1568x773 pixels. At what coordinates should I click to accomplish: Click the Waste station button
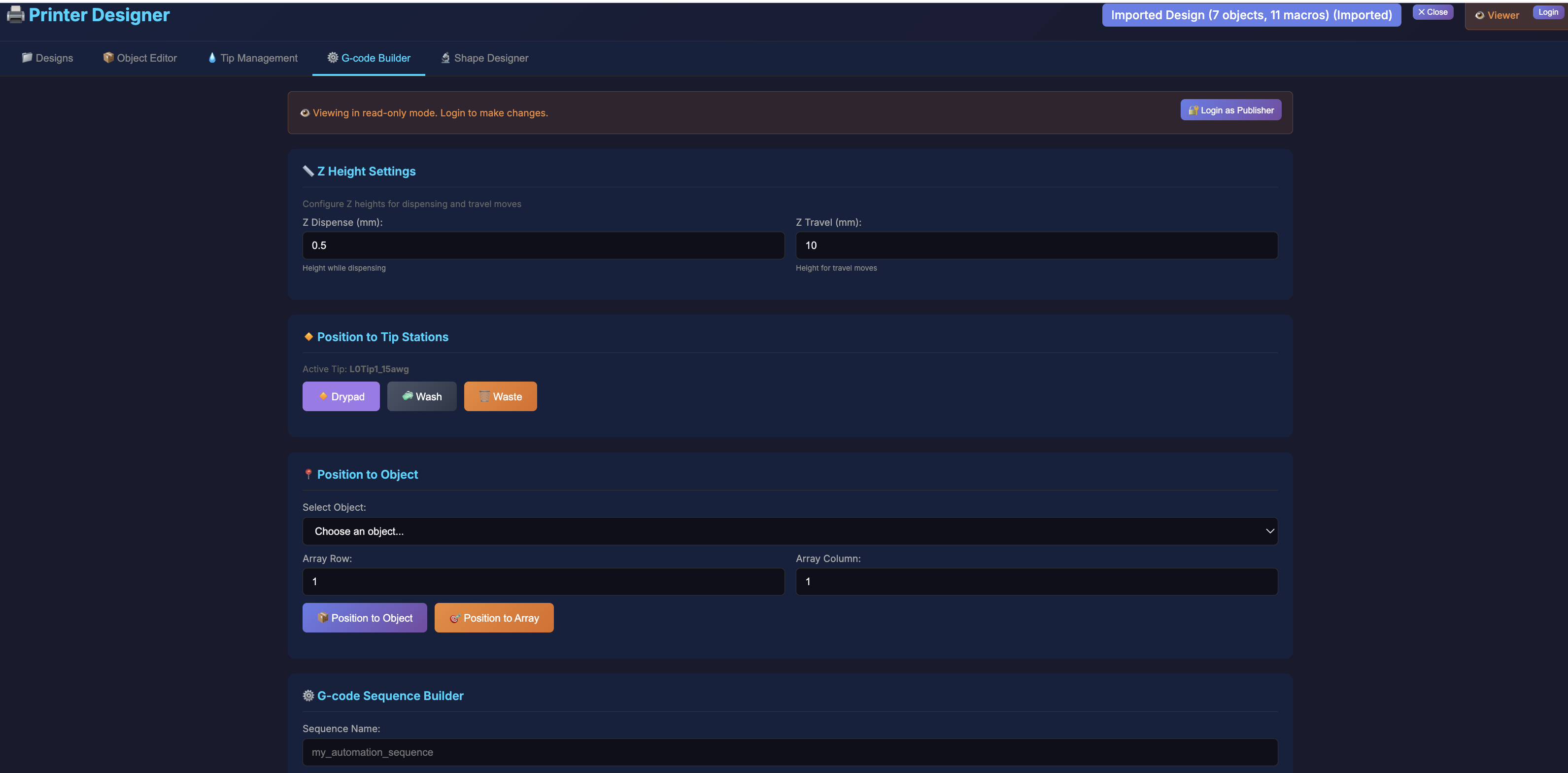[x=500, y=396]
